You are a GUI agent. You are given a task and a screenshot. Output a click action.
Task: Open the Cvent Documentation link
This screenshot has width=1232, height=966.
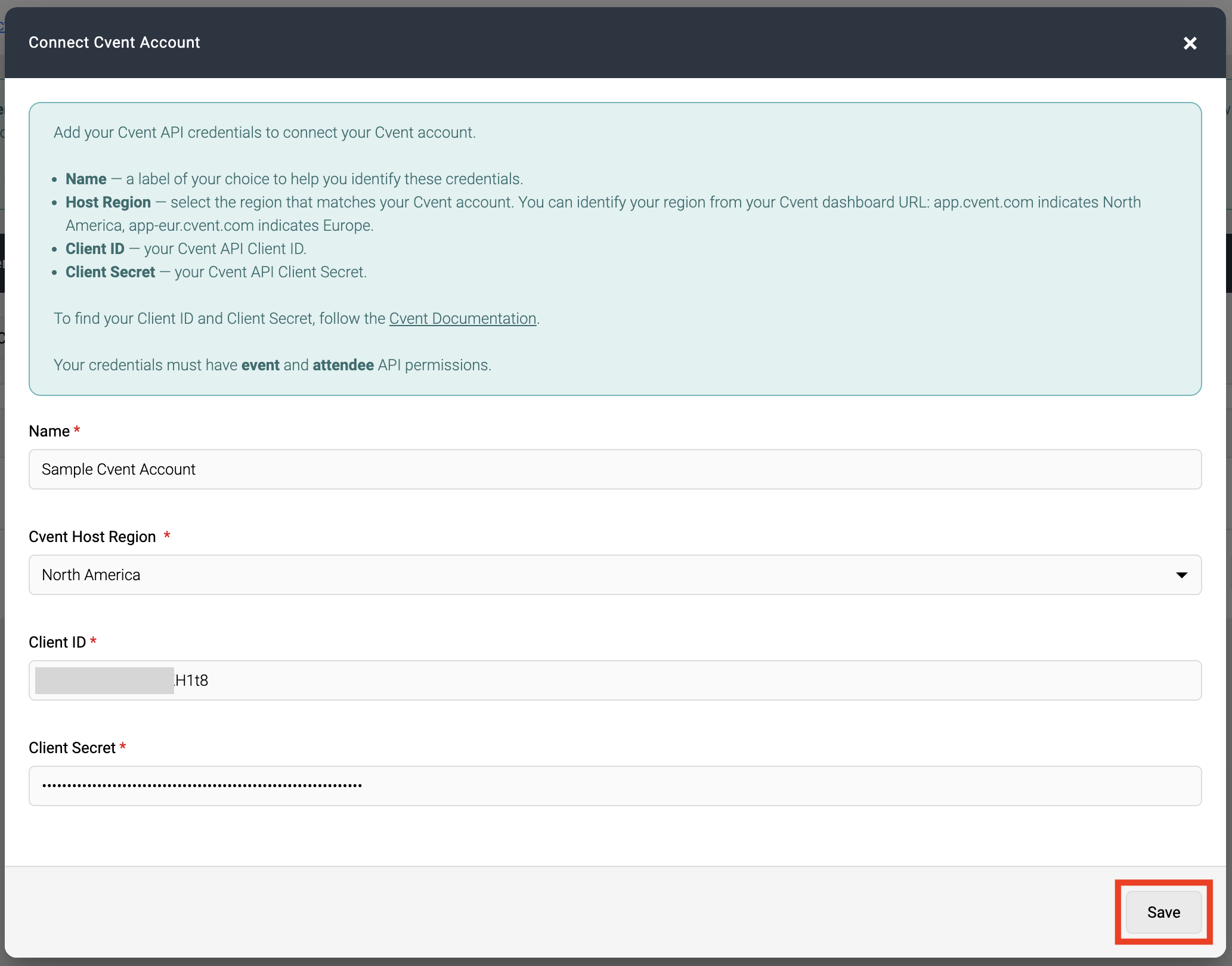(463, 318)
